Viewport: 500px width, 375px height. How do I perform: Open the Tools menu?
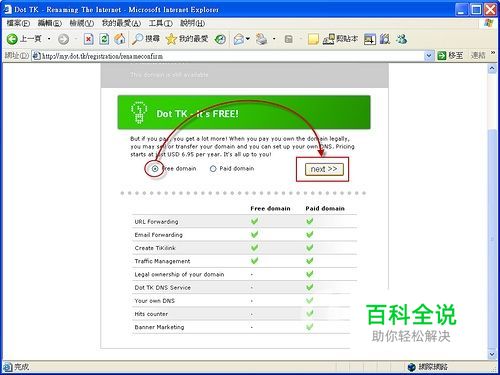(x=160, y=23)
